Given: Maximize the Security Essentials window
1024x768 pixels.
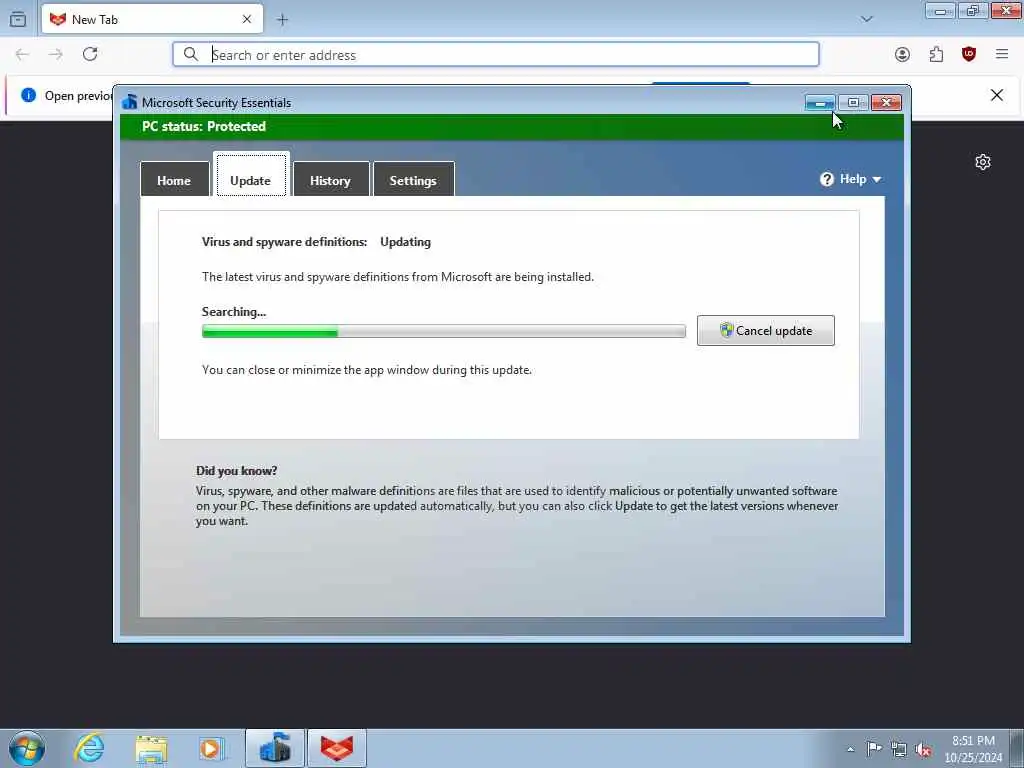Looking at the screenshot, I should click(x=853, y=103).
